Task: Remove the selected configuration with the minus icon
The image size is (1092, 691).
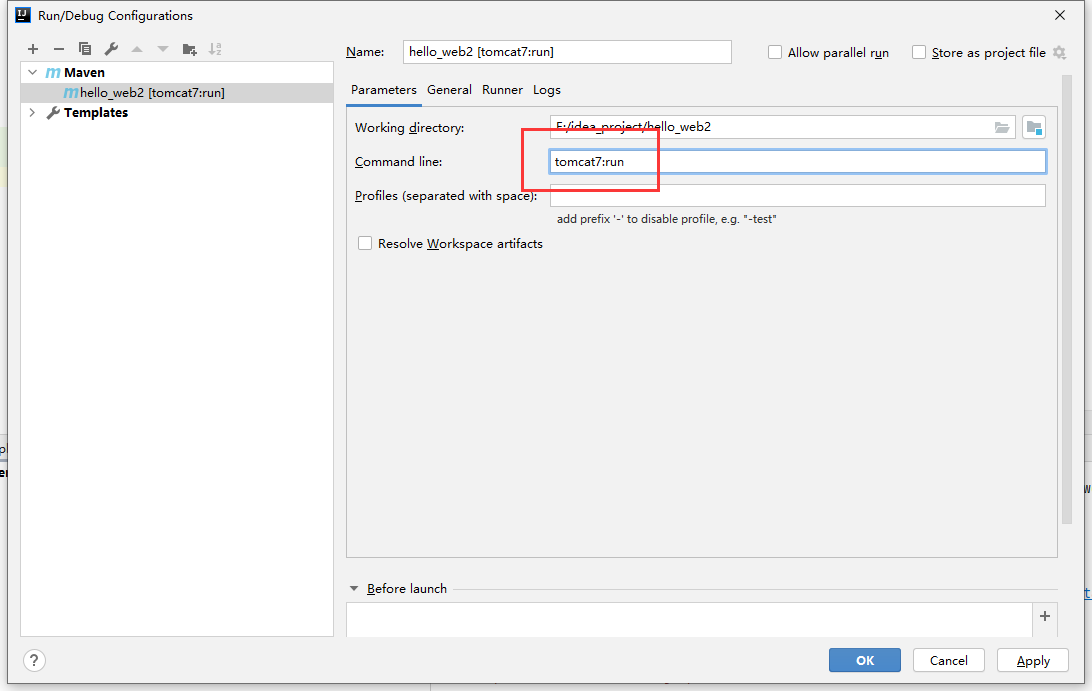Action: point(58,49)
